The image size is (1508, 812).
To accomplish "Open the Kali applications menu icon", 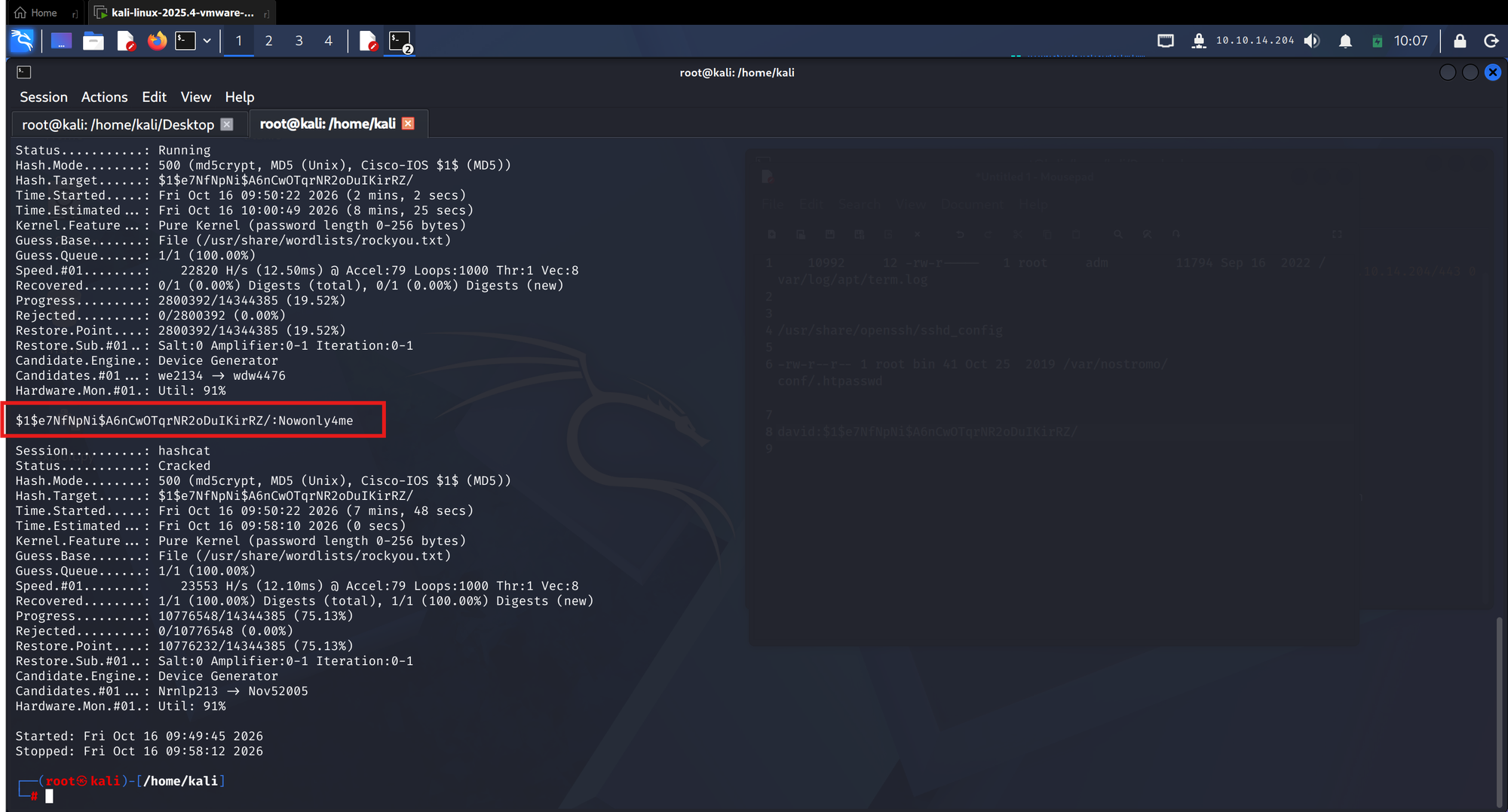I will pos(23,41).
